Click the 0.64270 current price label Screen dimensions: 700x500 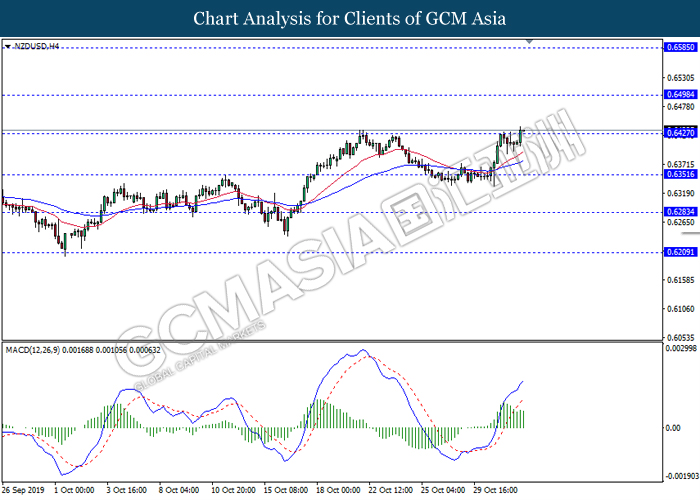click(680, 133)
